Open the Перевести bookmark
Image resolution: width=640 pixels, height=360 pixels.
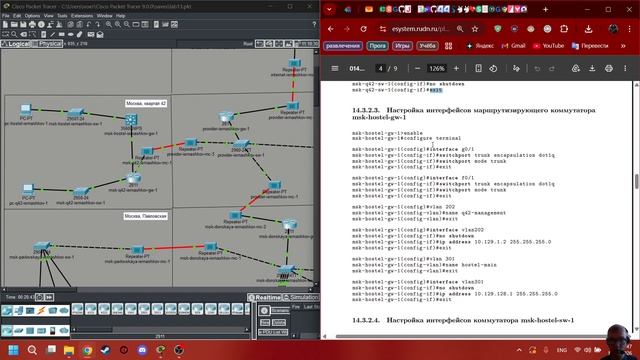(x=590, y=46)
